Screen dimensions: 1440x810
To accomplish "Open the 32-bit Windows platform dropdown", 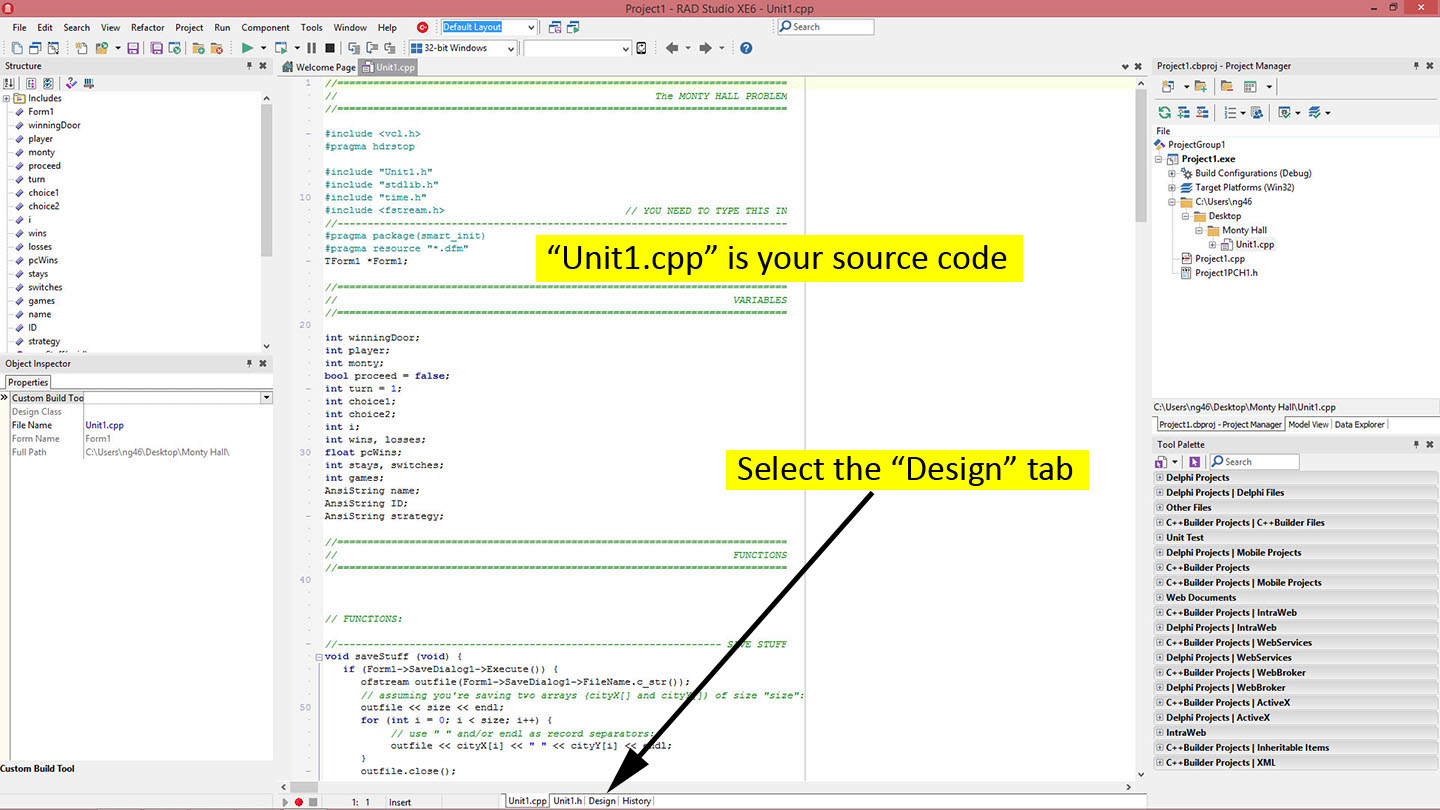I will 510,48.
